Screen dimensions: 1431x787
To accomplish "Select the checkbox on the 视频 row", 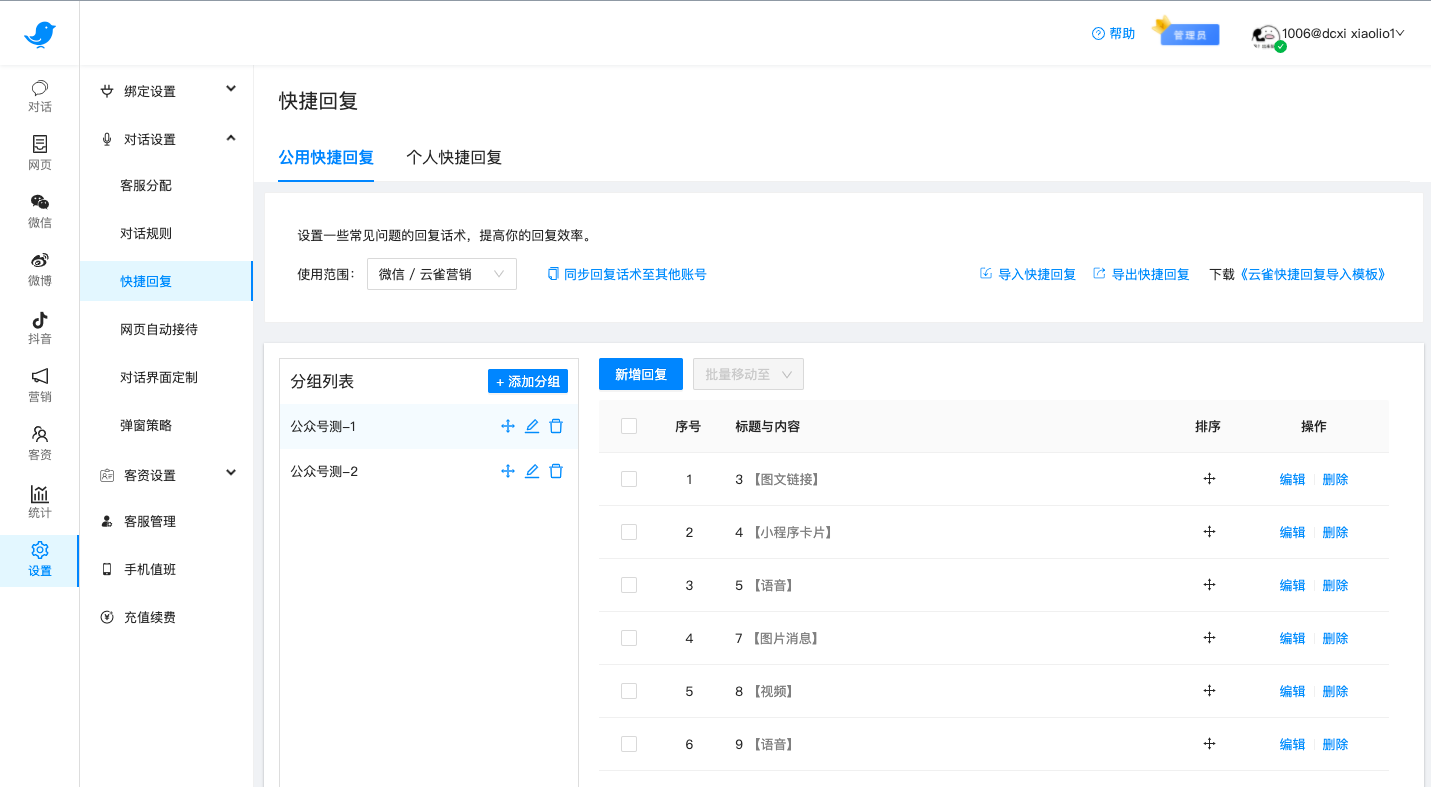I will (x=628, y=690).
